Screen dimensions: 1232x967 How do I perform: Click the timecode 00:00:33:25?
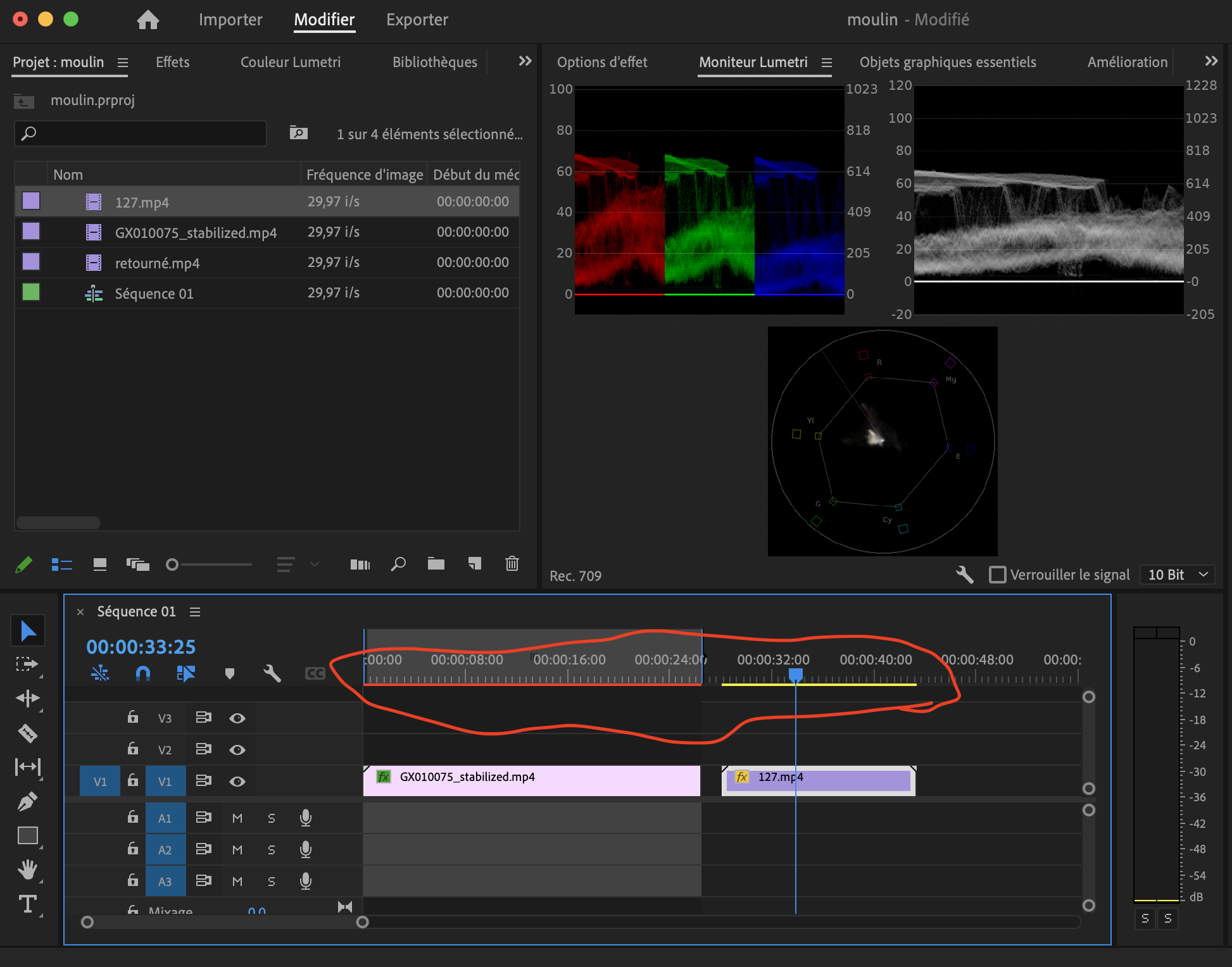tap(141, 647)
